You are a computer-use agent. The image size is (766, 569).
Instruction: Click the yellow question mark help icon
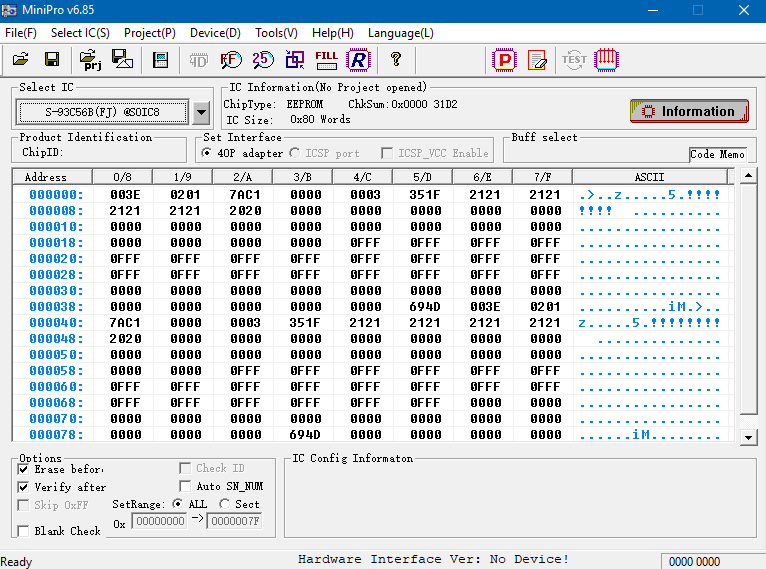pos(396,60)
